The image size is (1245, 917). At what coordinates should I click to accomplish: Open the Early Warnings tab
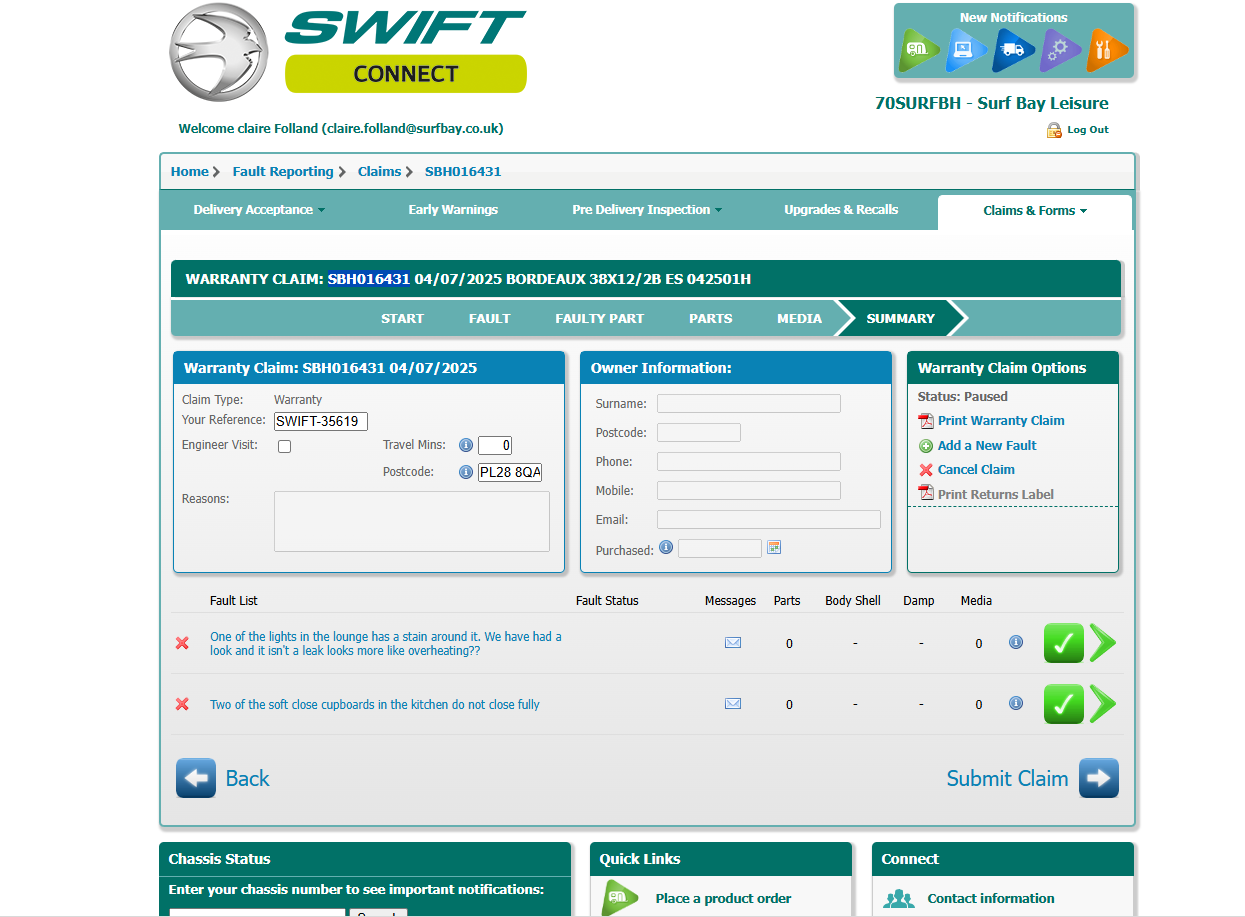453,210
